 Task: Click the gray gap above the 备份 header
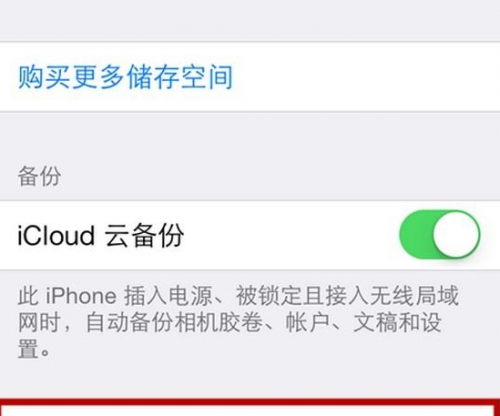click(250, 137)
